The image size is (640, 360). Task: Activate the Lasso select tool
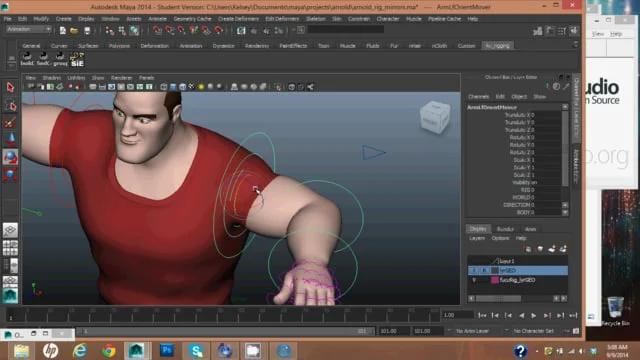tap(10, 104)
